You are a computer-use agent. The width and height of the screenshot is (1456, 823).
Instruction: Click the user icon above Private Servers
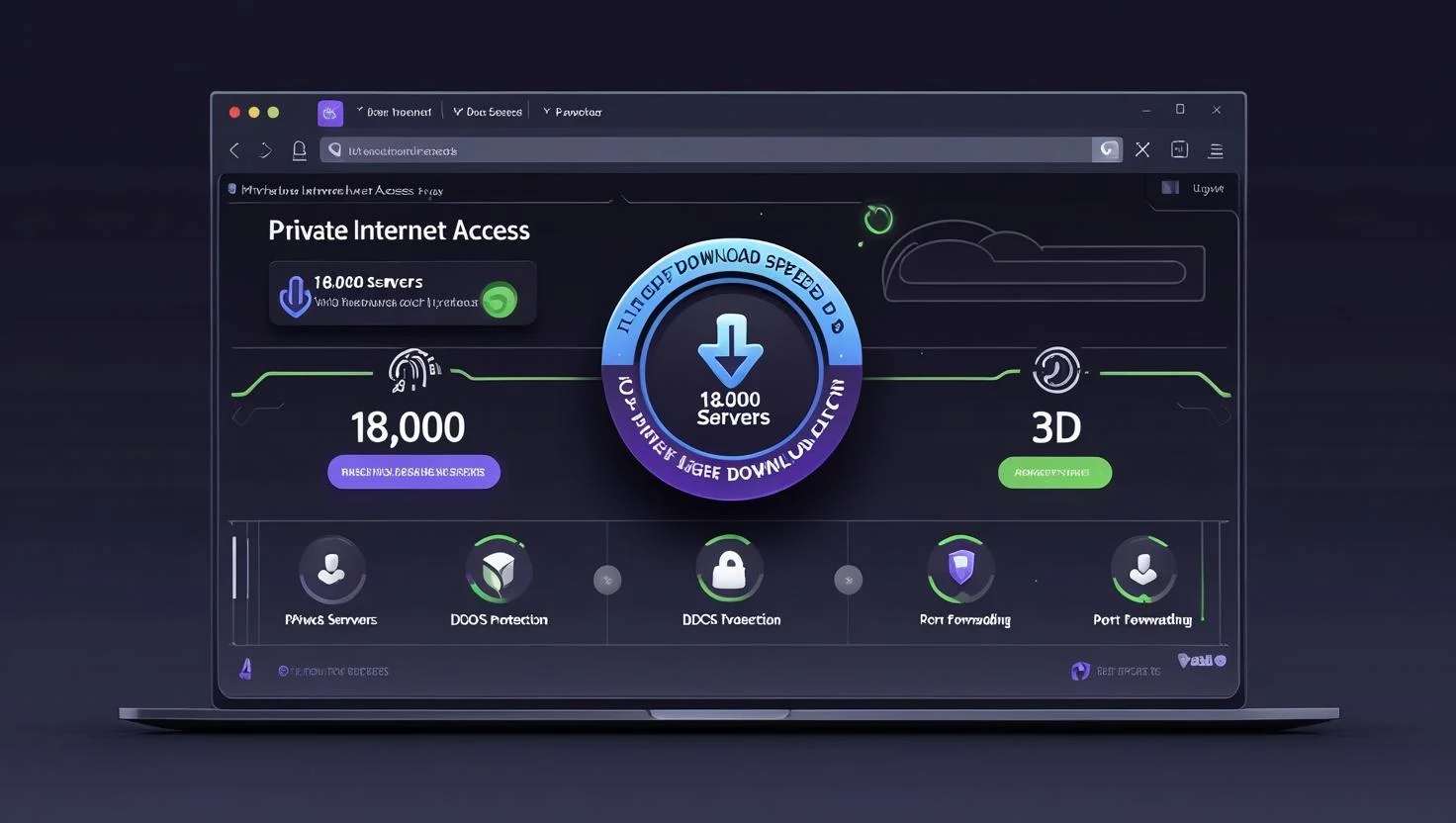(x=331, y=569)
